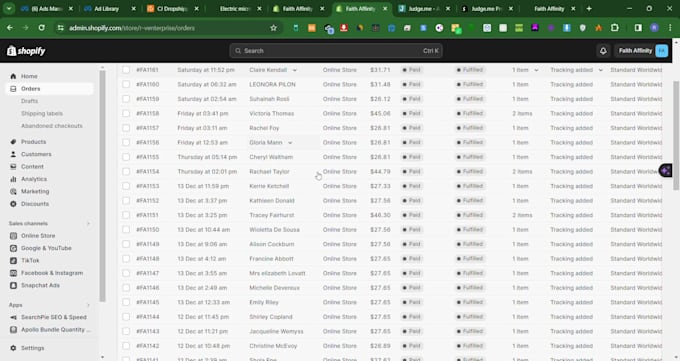Click the Orders icon in sidebar
680x361 pixels.
coord(13,89)
